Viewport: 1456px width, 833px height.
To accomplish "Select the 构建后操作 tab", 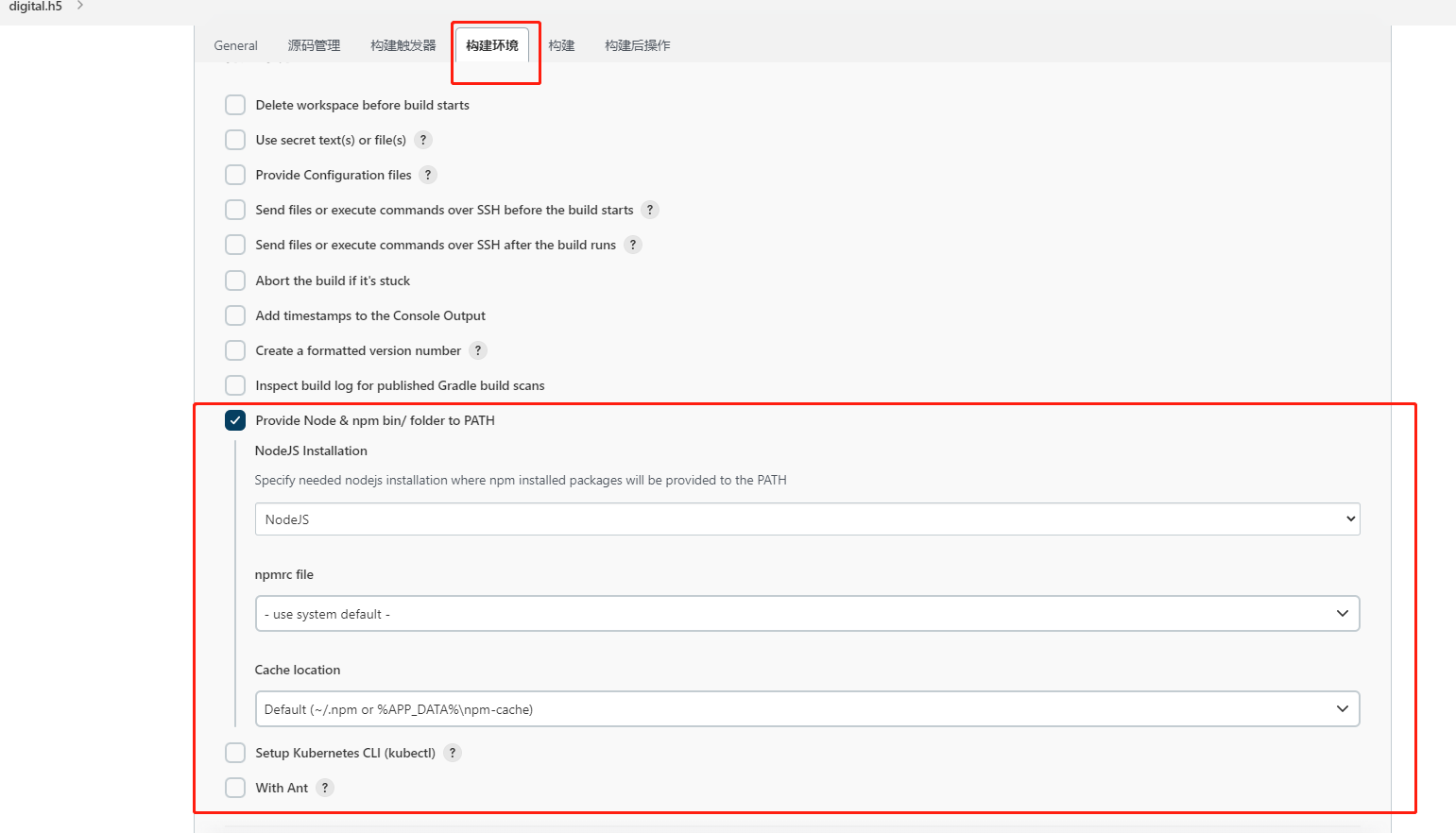I will pos(638,45).
